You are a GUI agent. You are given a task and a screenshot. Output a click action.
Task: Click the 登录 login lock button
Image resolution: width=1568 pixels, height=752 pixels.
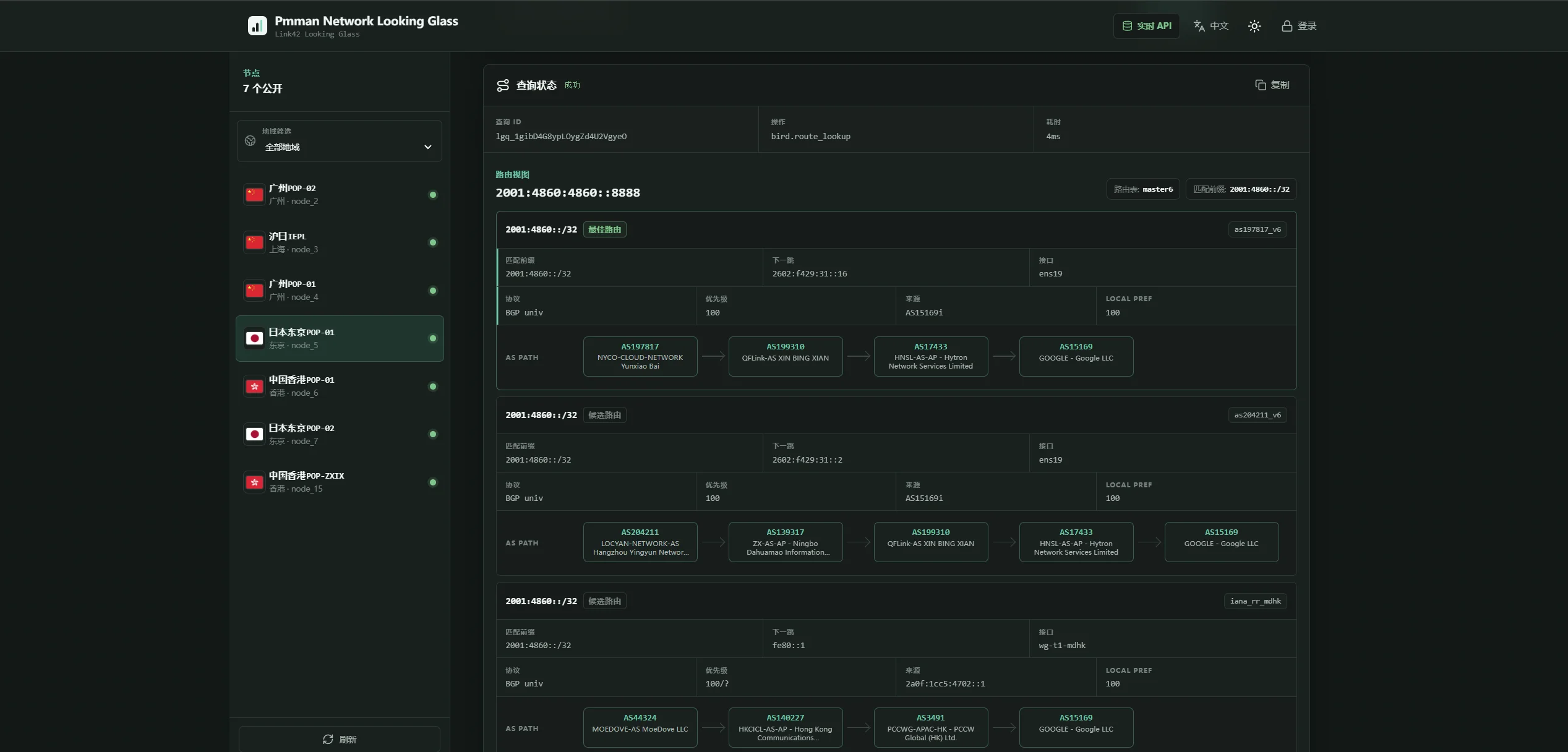tap(1299, 26)
